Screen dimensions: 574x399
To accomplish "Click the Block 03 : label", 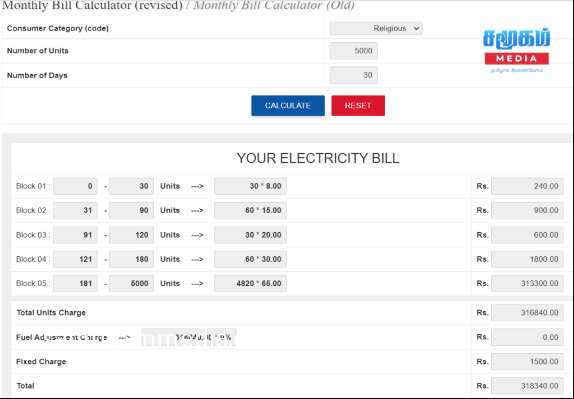I will coord(33,235).
